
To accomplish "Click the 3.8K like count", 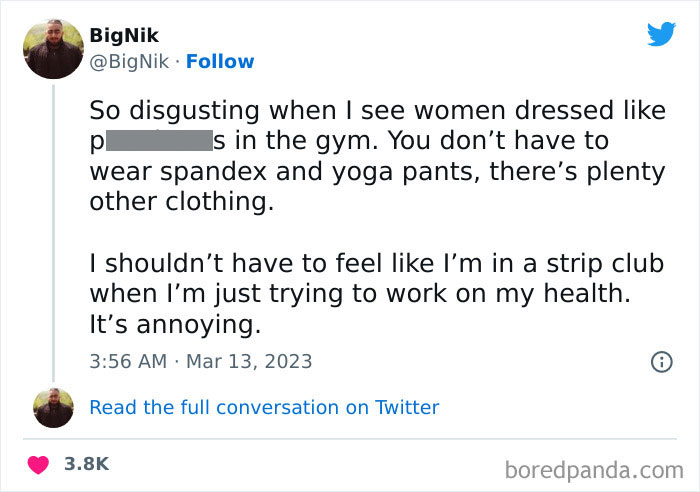I will coord(86,464).
